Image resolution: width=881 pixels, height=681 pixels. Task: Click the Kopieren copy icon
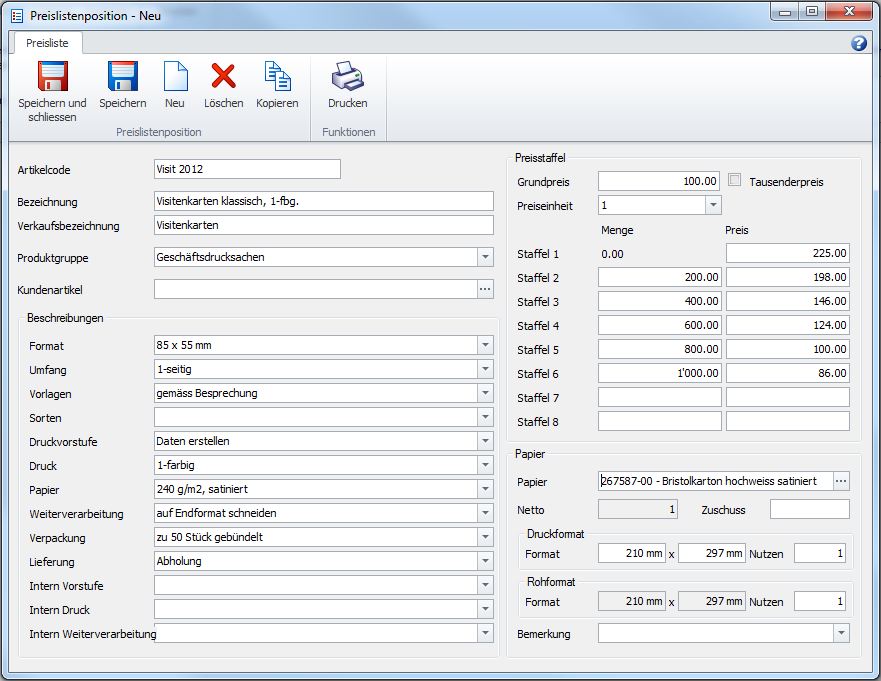(277, 78)
